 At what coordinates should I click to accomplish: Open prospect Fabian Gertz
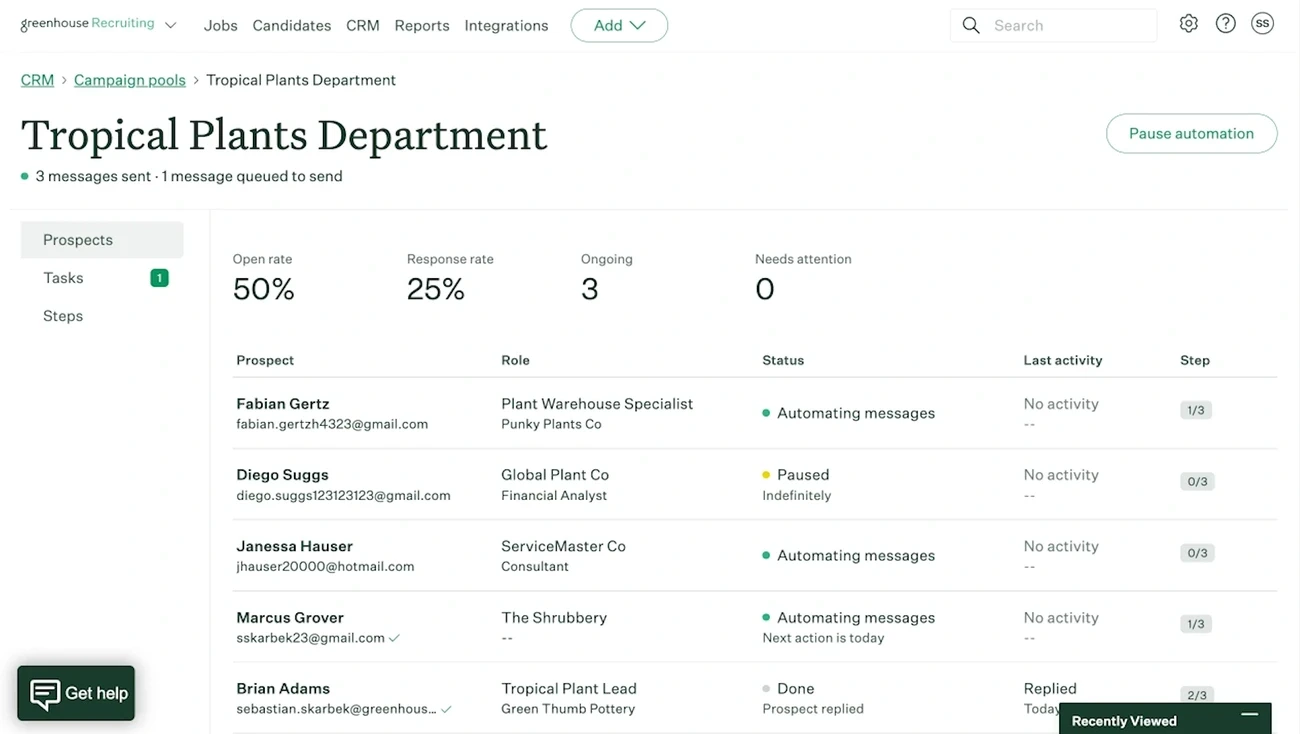click(x=283, y=404)
